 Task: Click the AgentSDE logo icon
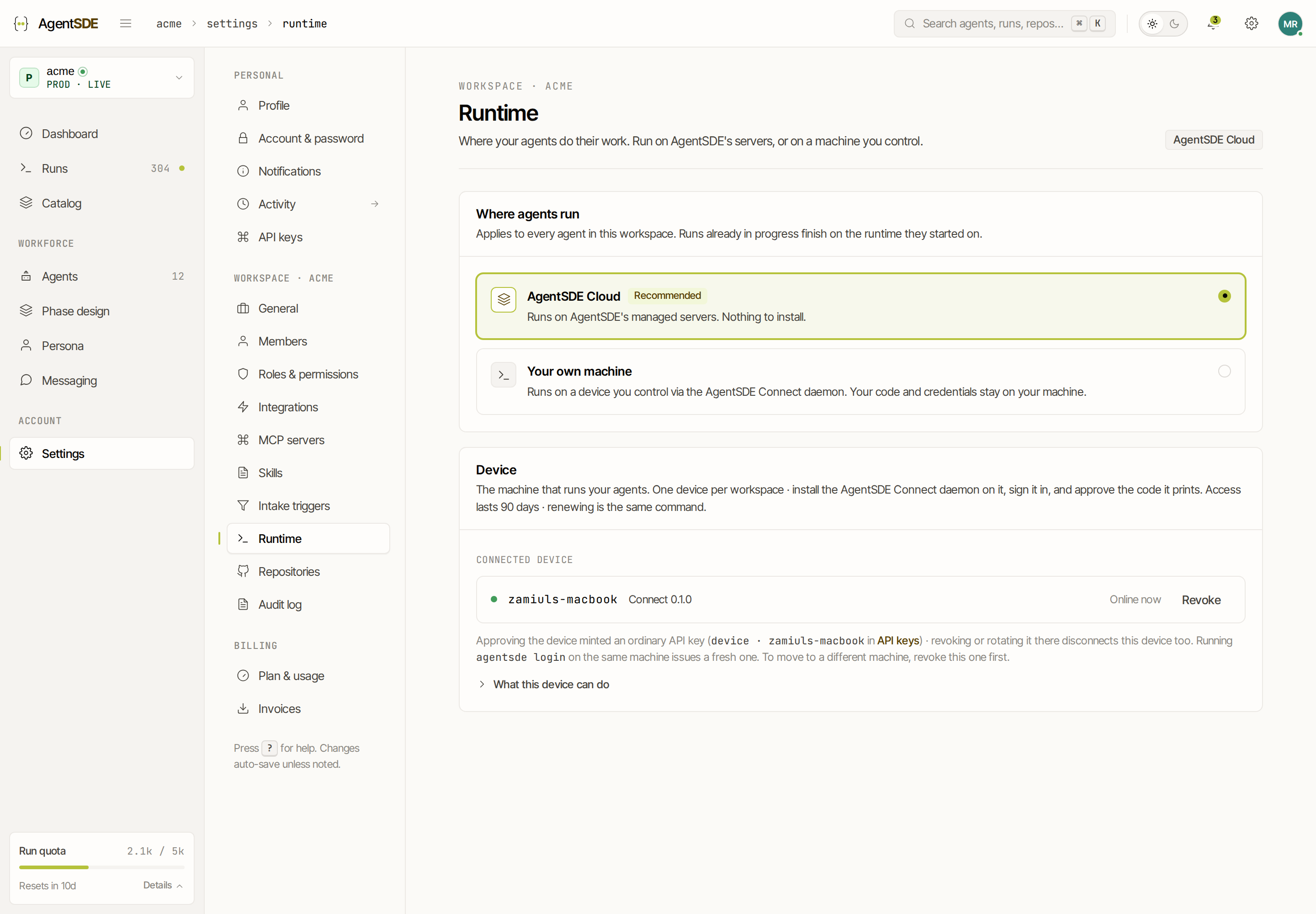(x=21, y=23)
